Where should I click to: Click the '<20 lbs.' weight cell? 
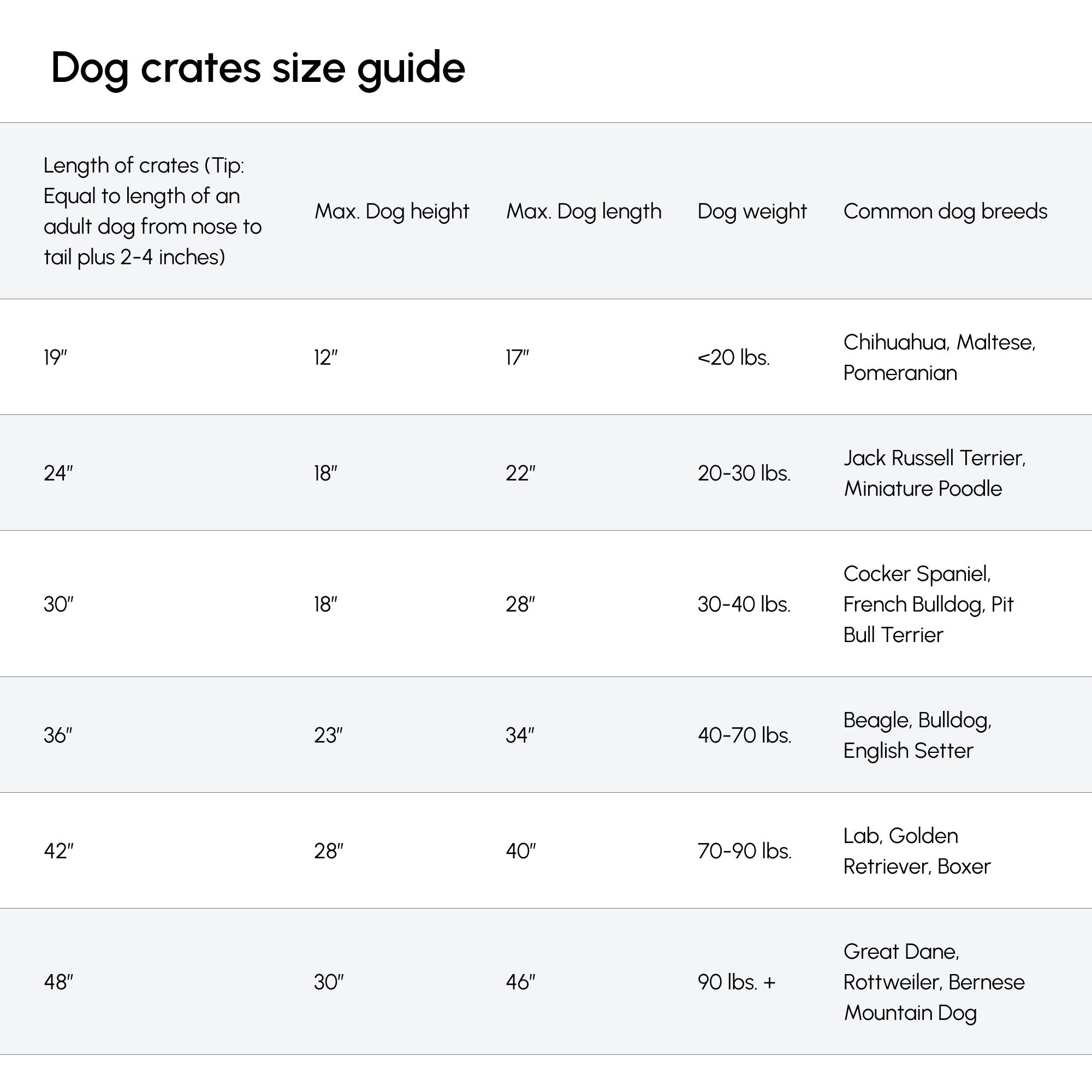coord(733,357)
